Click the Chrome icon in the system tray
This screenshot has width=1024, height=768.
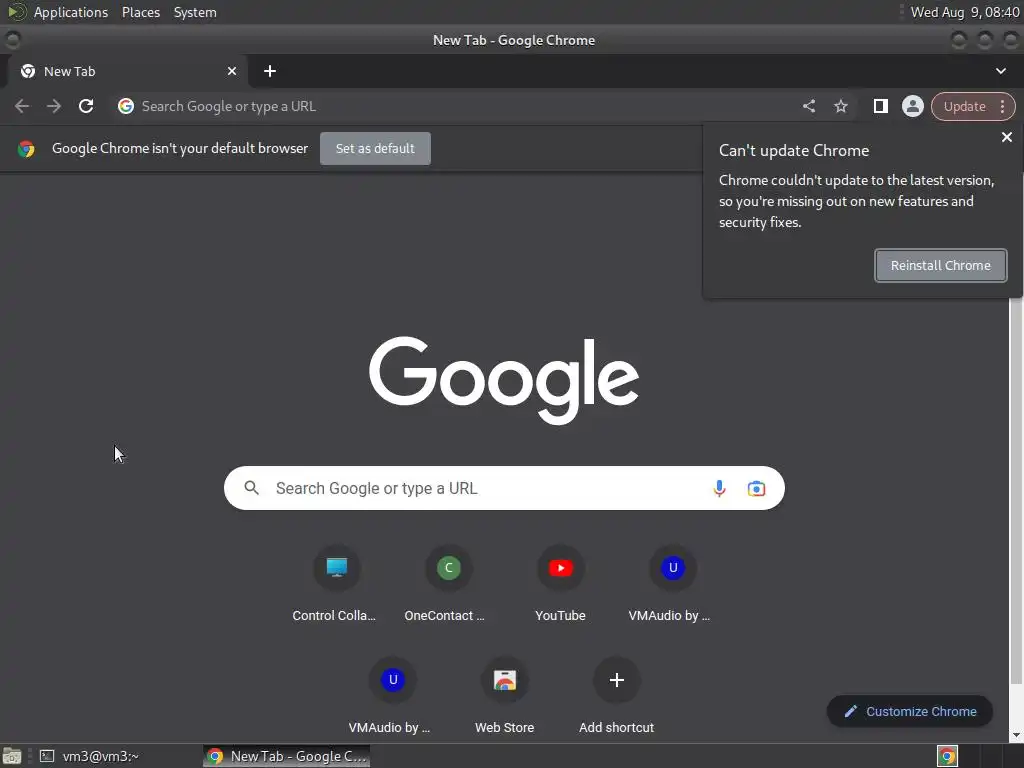point(947,756)
